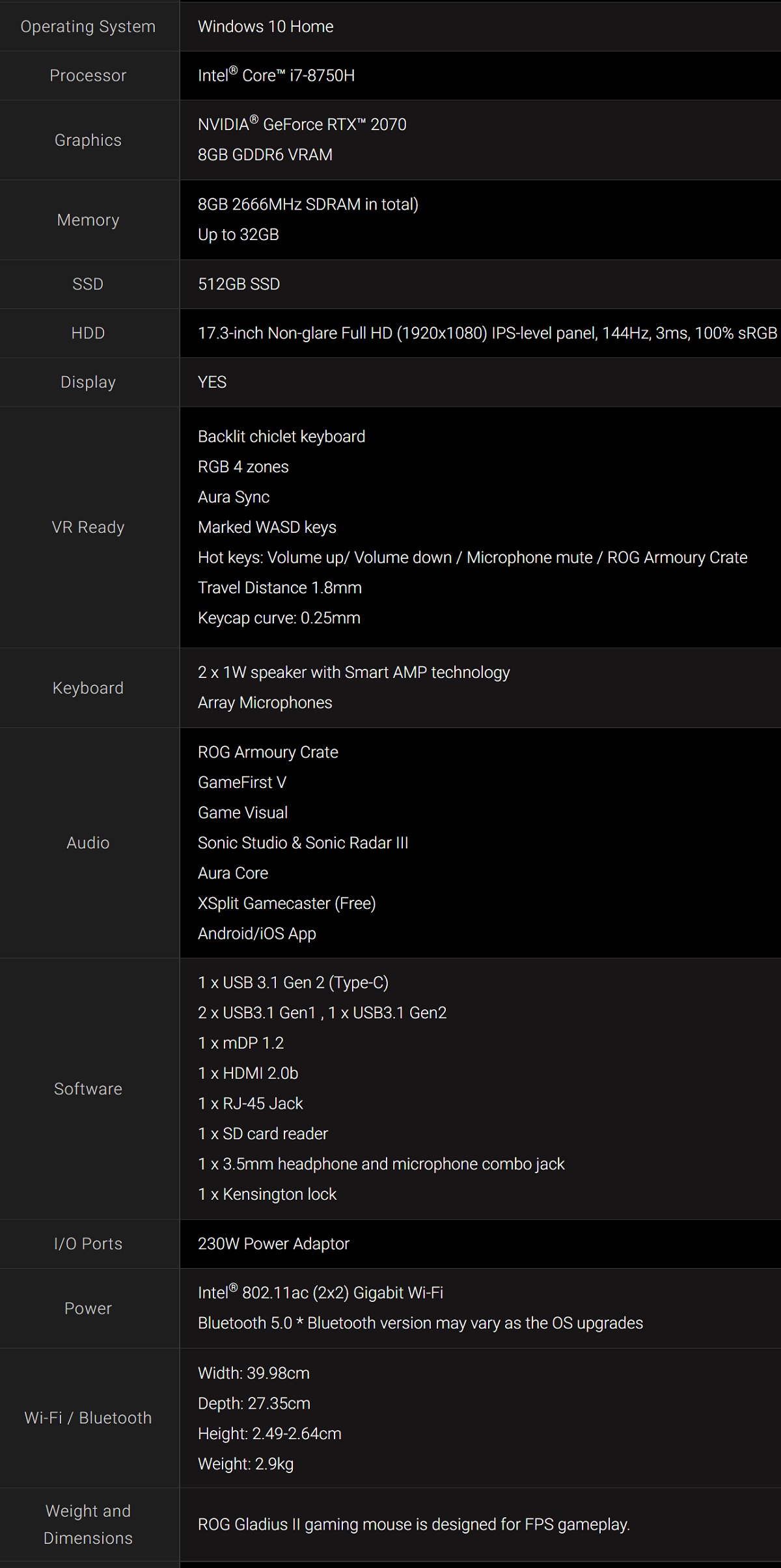
Task: Select 'Array Microphones' text
Action: pyautogui.click(x=265, y=703)
